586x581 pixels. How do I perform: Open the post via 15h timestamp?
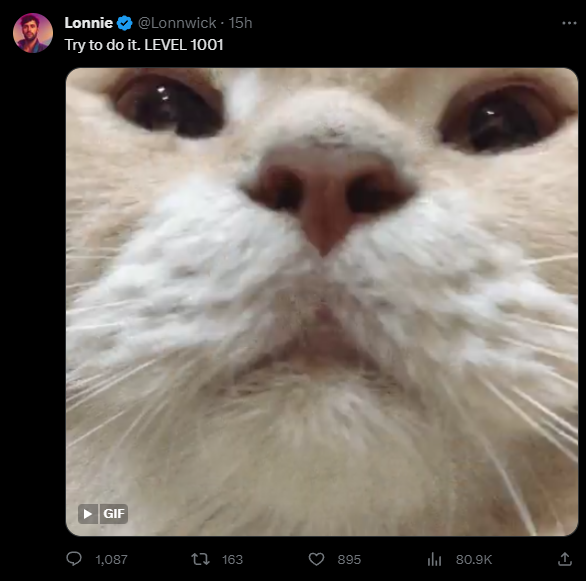(x=240, y=23)
